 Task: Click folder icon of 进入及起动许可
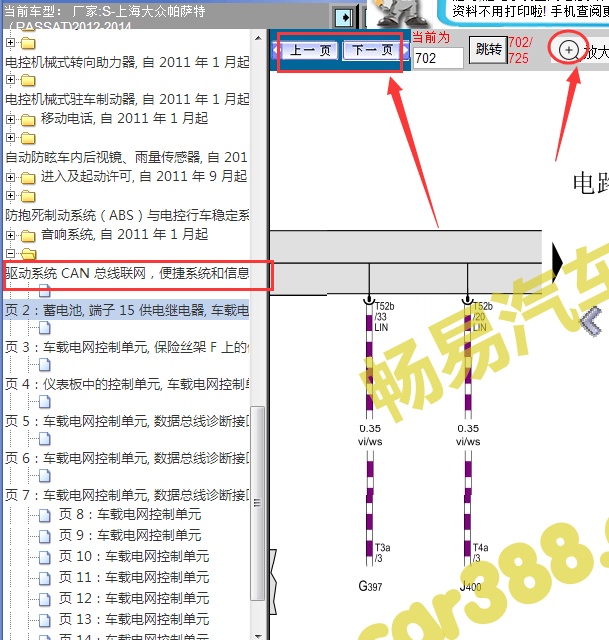click(x=28, y=178)
